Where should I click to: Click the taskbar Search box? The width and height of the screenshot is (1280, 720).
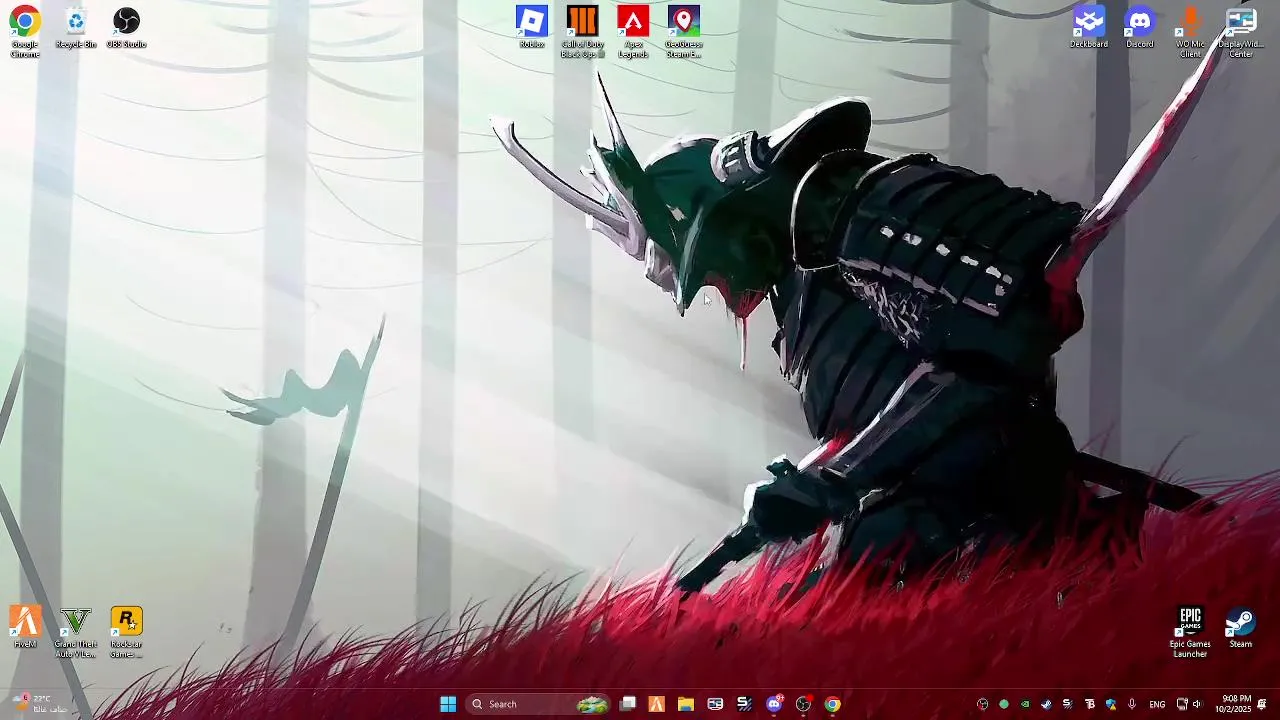click(539, 704)
